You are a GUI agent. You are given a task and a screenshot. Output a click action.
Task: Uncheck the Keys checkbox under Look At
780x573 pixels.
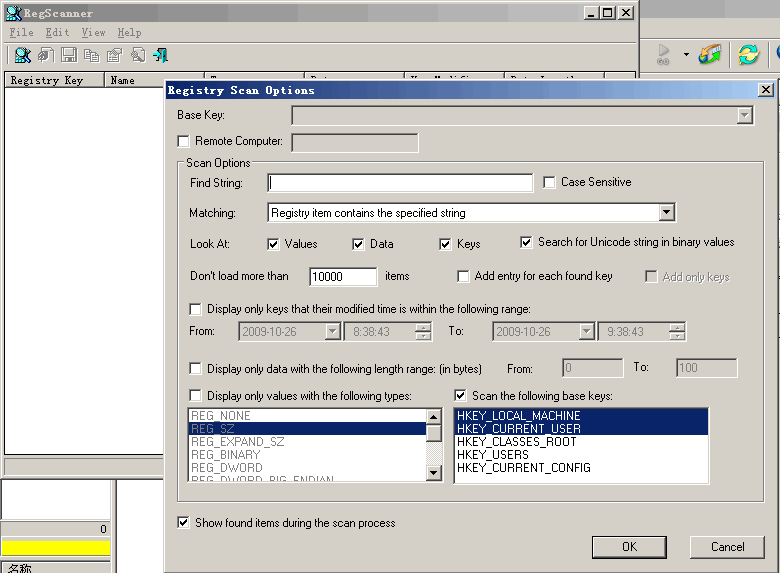(445, 244)
